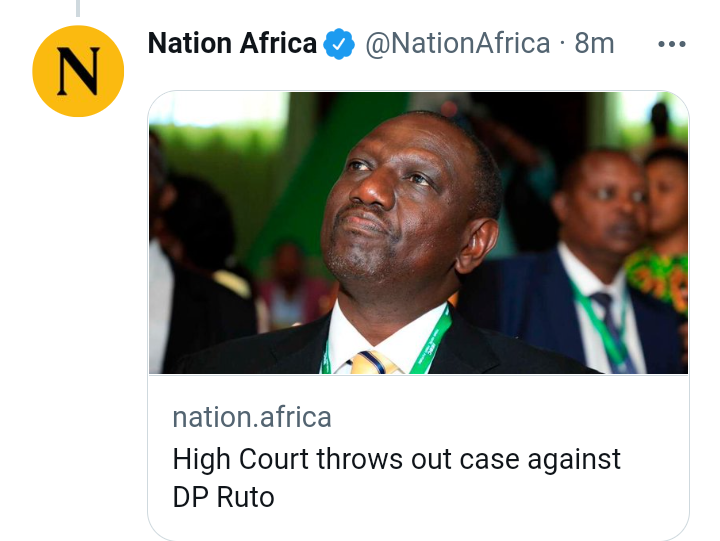Screen dimensions: 720x541
Task: Click the Nation Africa display name
Action: click(x=232, y=44)
